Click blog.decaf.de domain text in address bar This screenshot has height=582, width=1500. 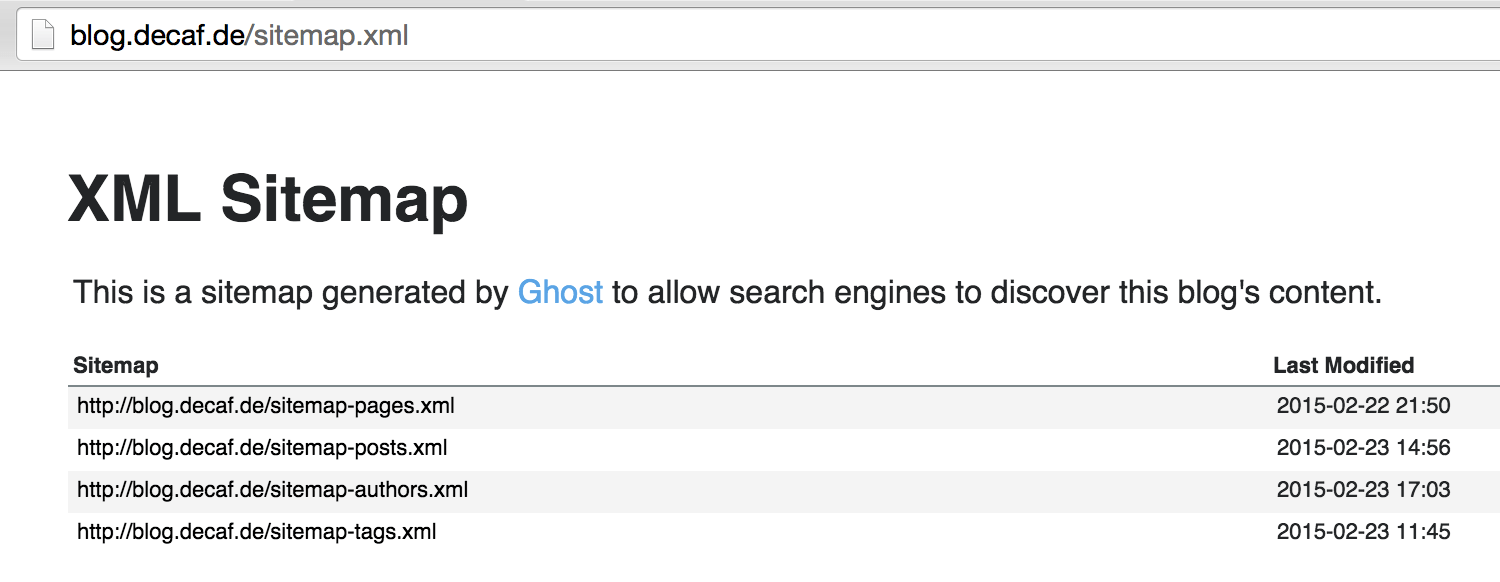[x=156, y=36]
